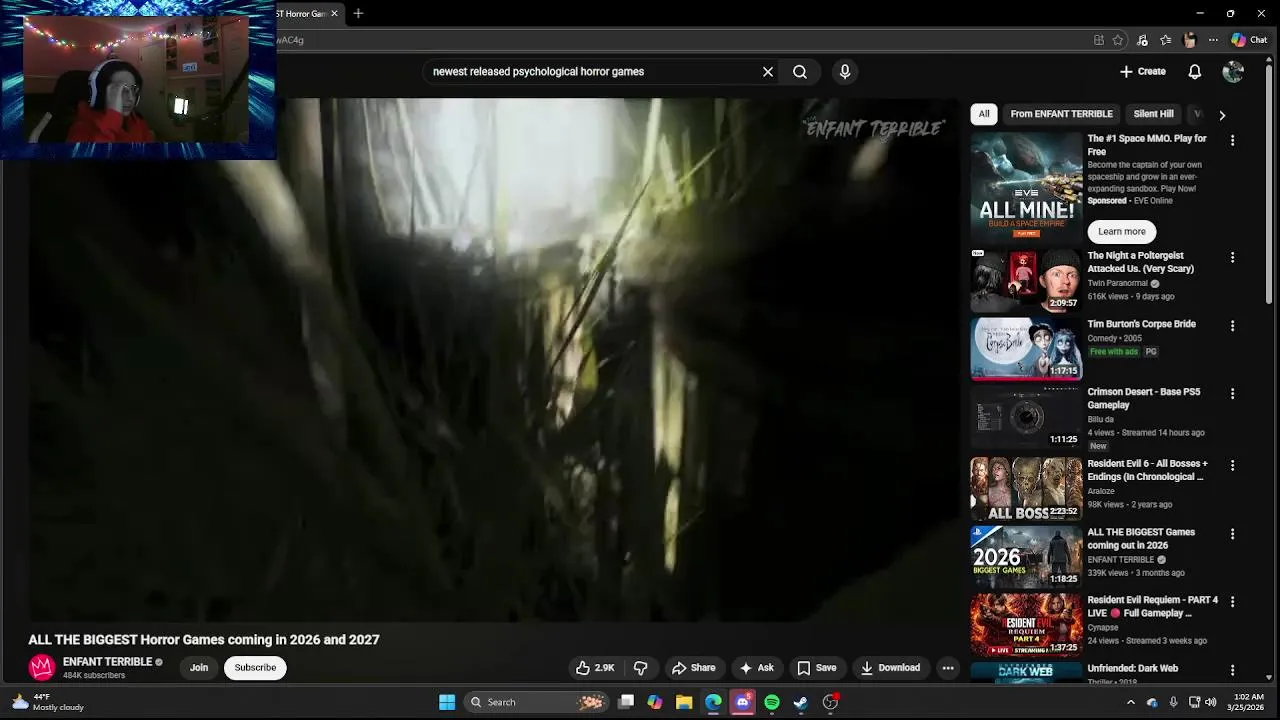Open menu for Resident Evil Requiem video
1280x720 pixels.
coord(1232,602)
